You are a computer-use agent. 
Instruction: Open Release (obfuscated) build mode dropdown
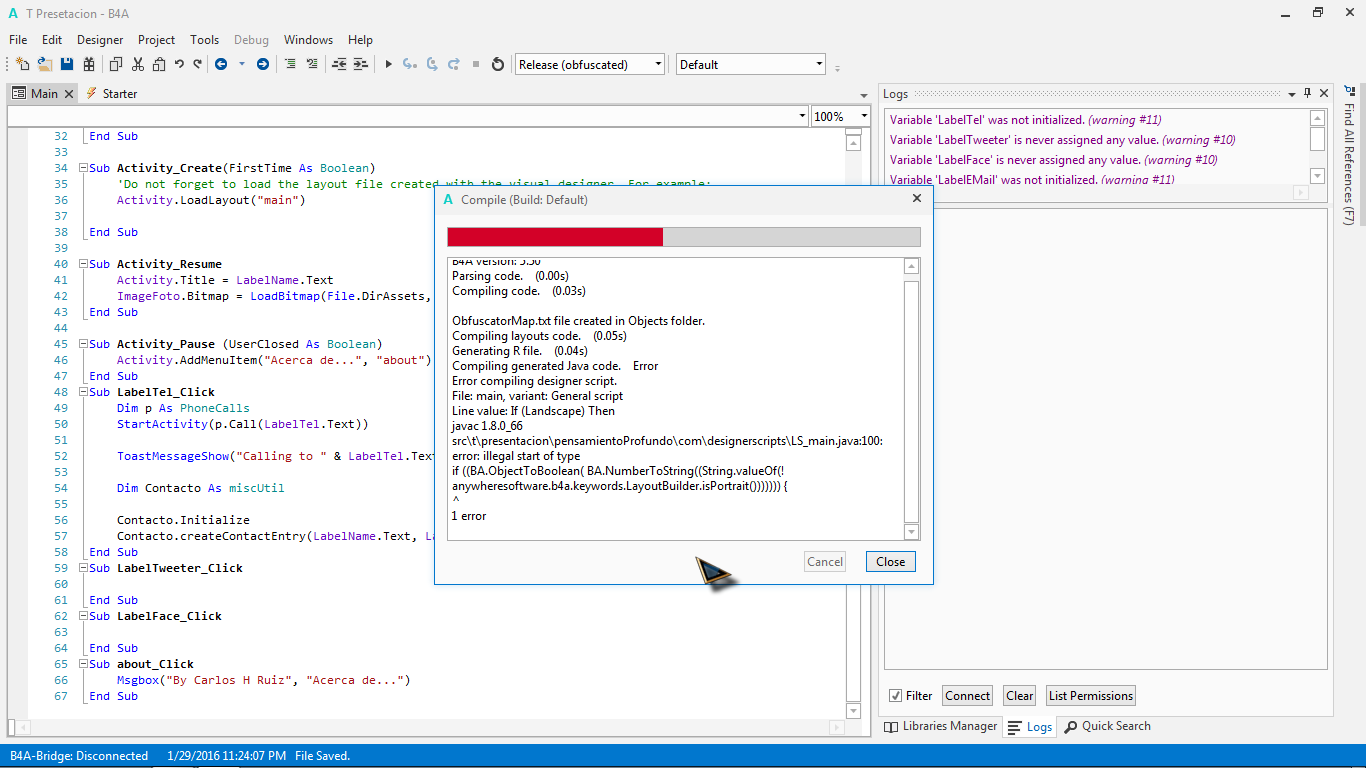point(590,64)
